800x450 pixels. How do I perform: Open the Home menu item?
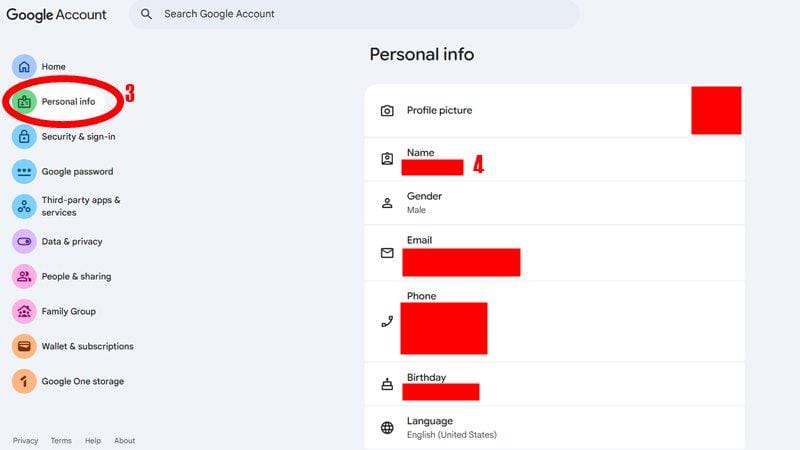(54, 67)
